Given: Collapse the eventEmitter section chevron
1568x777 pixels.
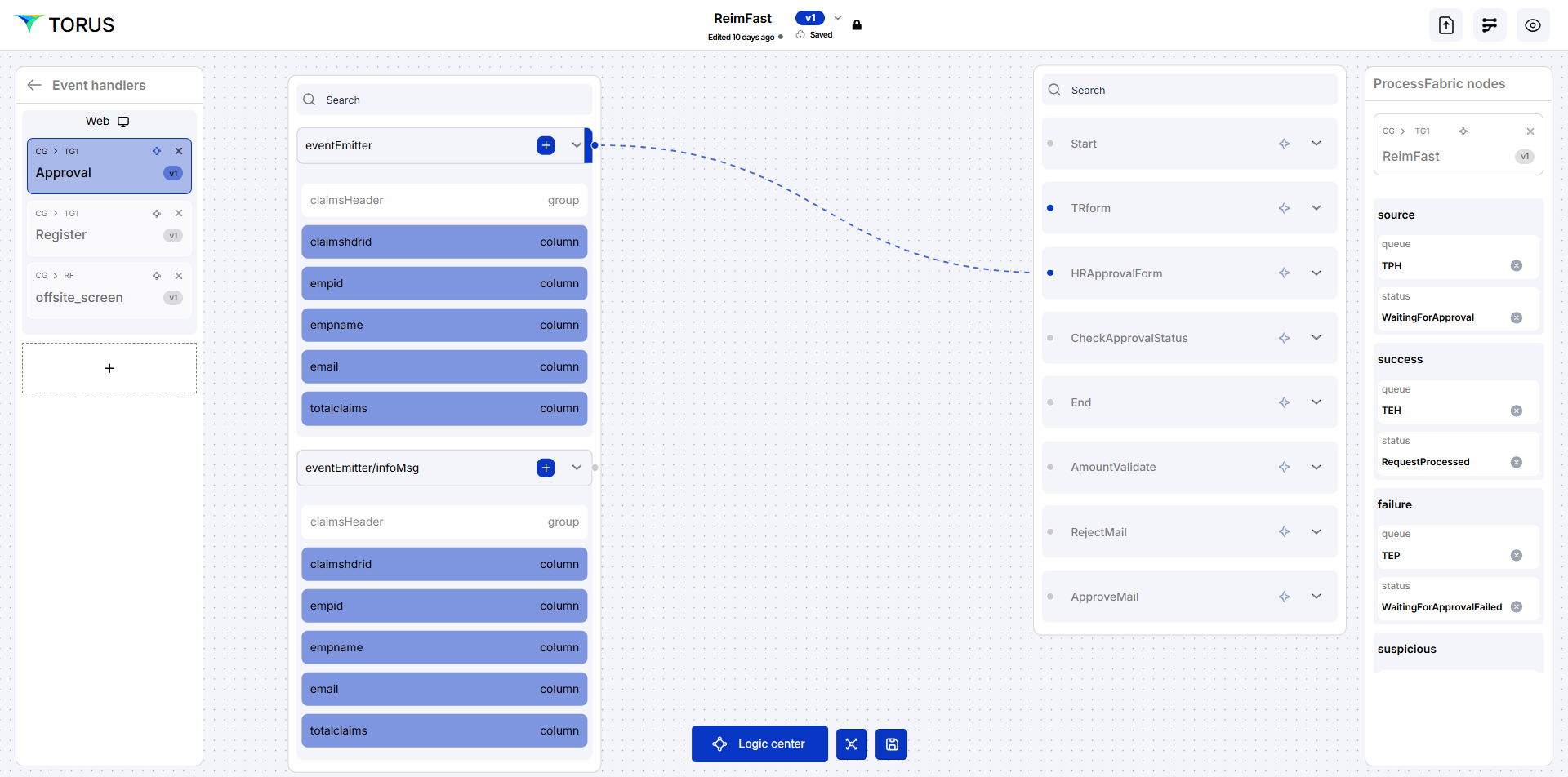Looking at the screenshot, I should pyautogui.click(x=577, y=145).
